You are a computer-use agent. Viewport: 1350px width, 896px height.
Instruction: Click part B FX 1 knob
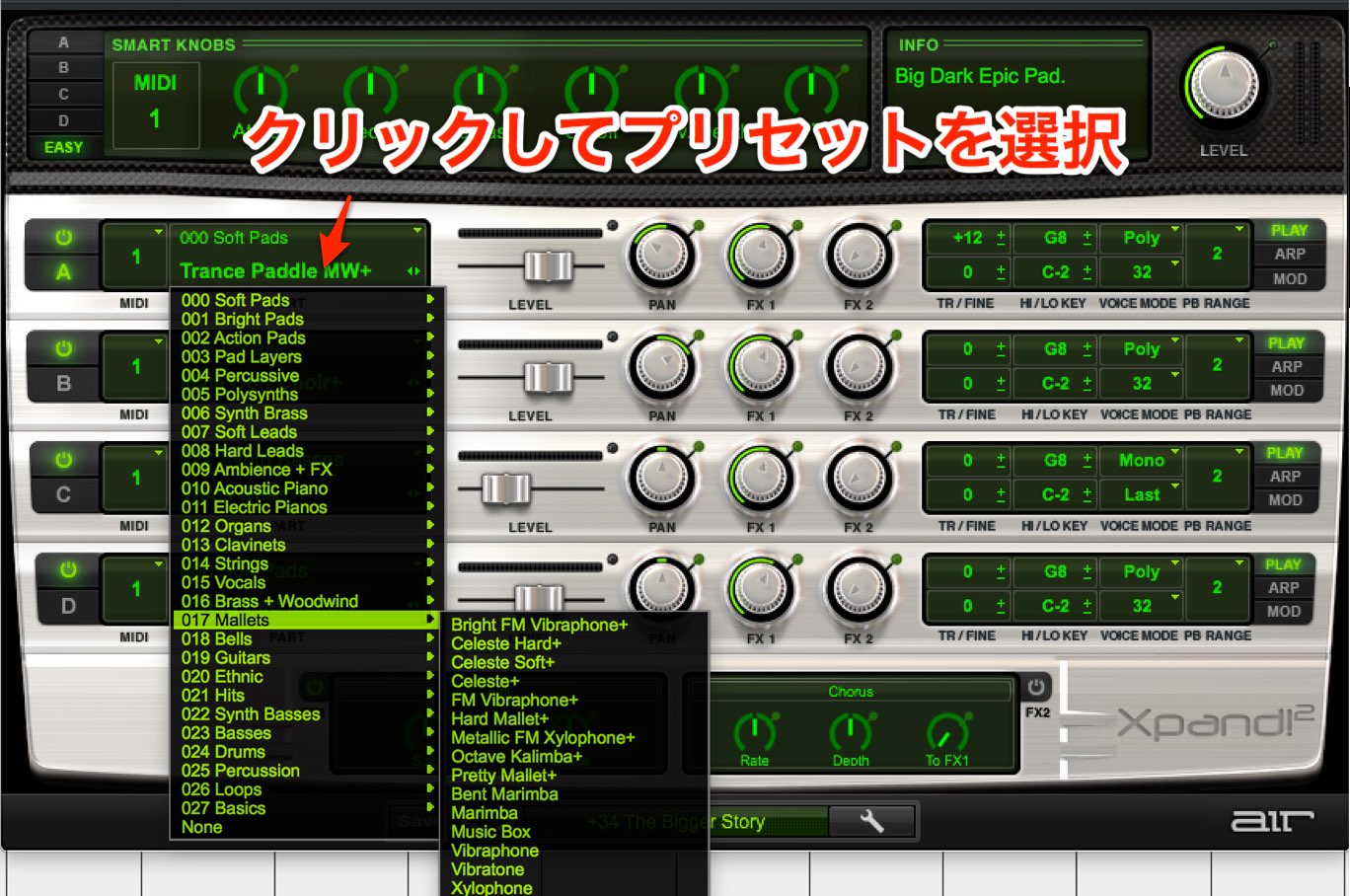pyautogui.click(x=760, y=366)
